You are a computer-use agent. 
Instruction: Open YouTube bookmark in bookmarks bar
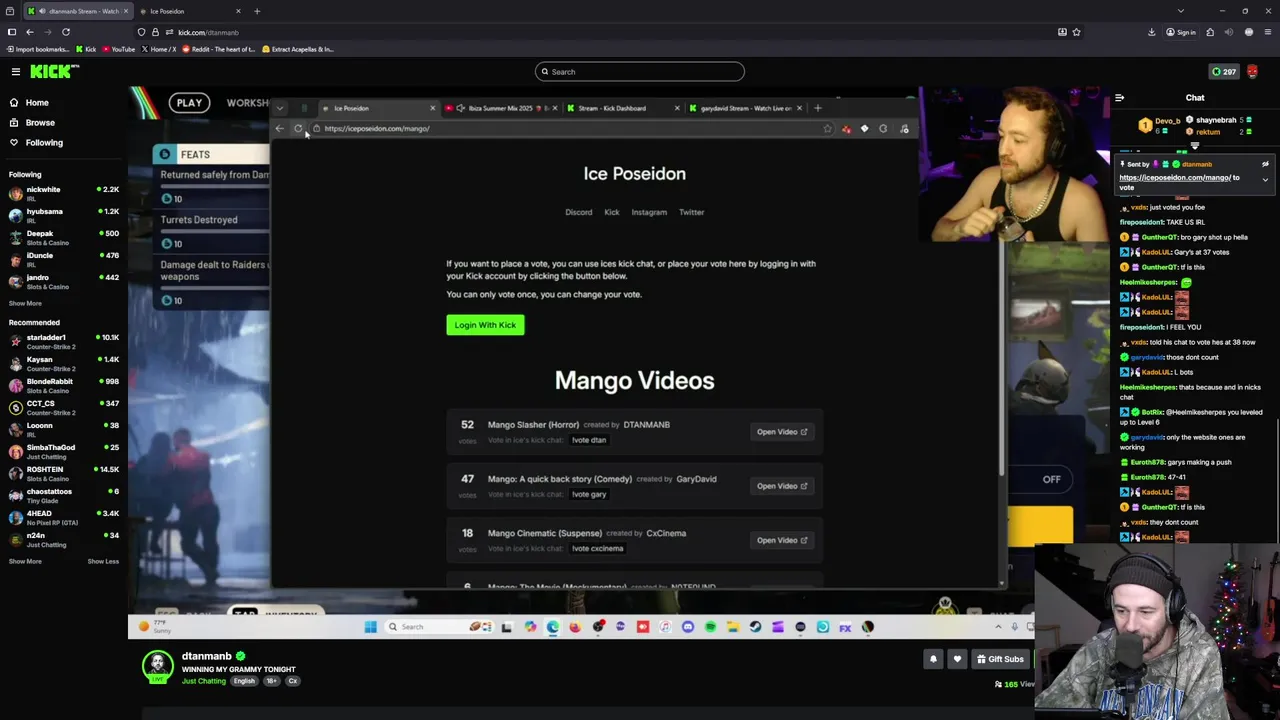click(119, 49)
